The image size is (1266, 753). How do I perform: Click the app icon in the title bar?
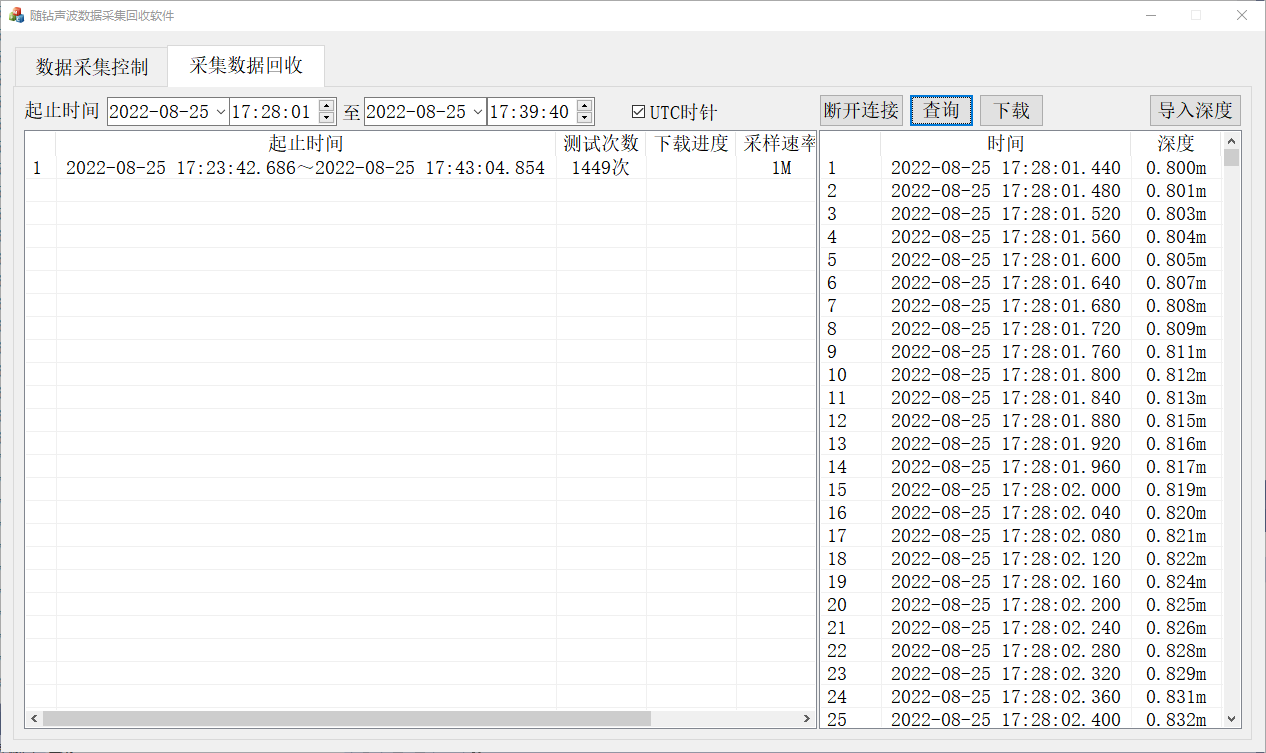tap(16, 15)
